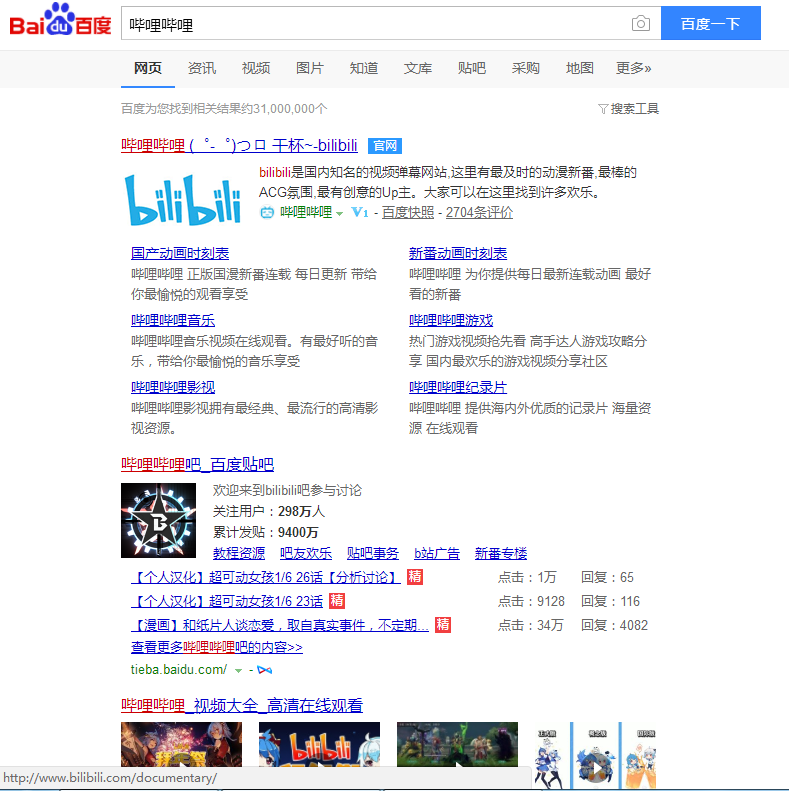Click the camera image search icon

coord(640,24)
